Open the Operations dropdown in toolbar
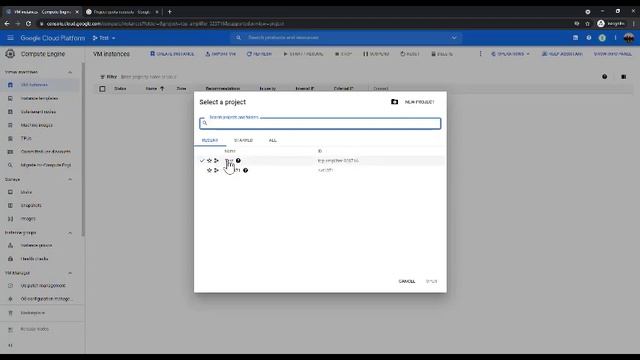The image size is (640, 360). pos(510,54)
